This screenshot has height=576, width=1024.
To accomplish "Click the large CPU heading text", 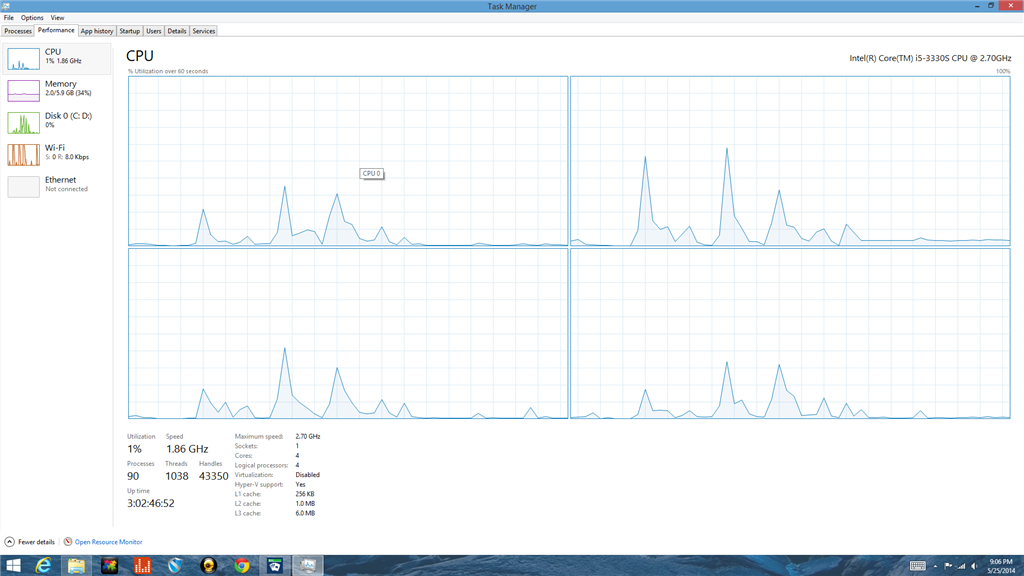I will coord(140,56).
